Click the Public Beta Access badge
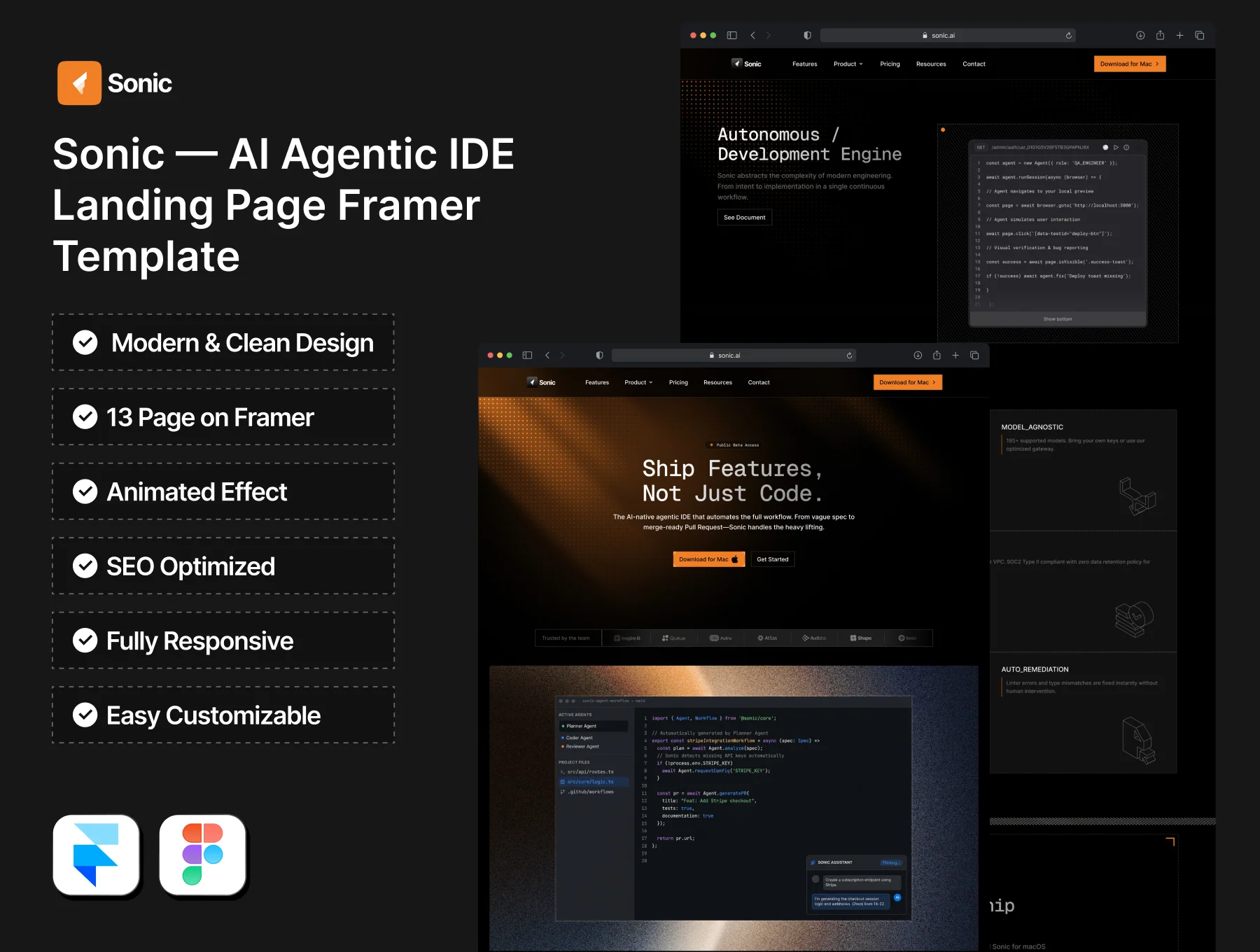This screenshot has width=1260, height=952. [734, 445]
